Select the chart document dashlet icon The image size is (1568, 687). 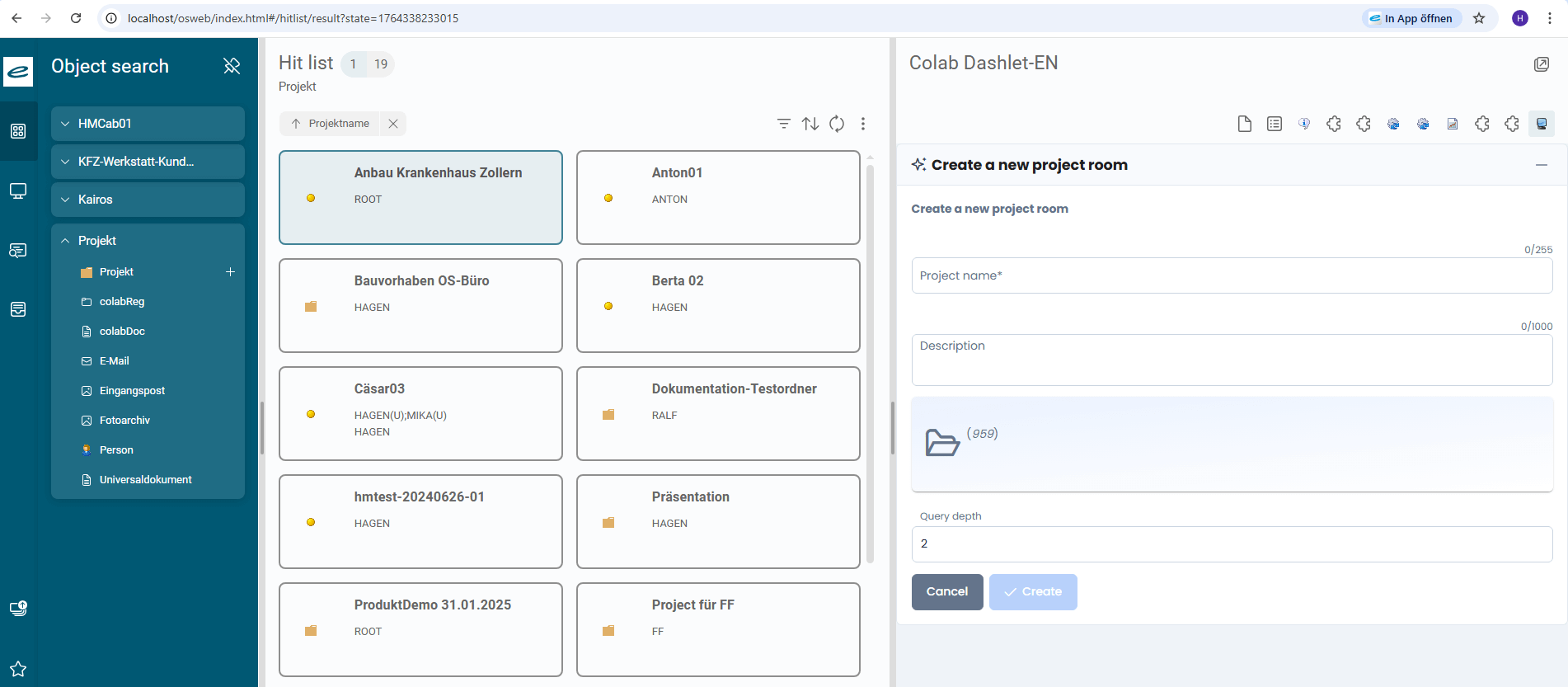tap(1453, 124)
